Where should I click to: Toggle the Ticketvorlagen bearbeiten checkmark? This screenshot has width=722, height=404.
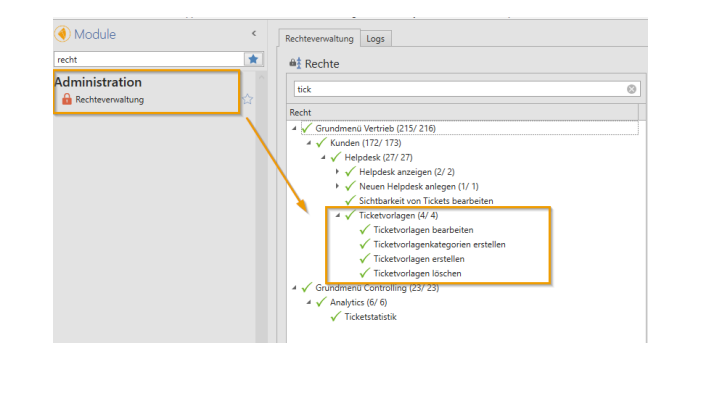[x=365, y=229]
